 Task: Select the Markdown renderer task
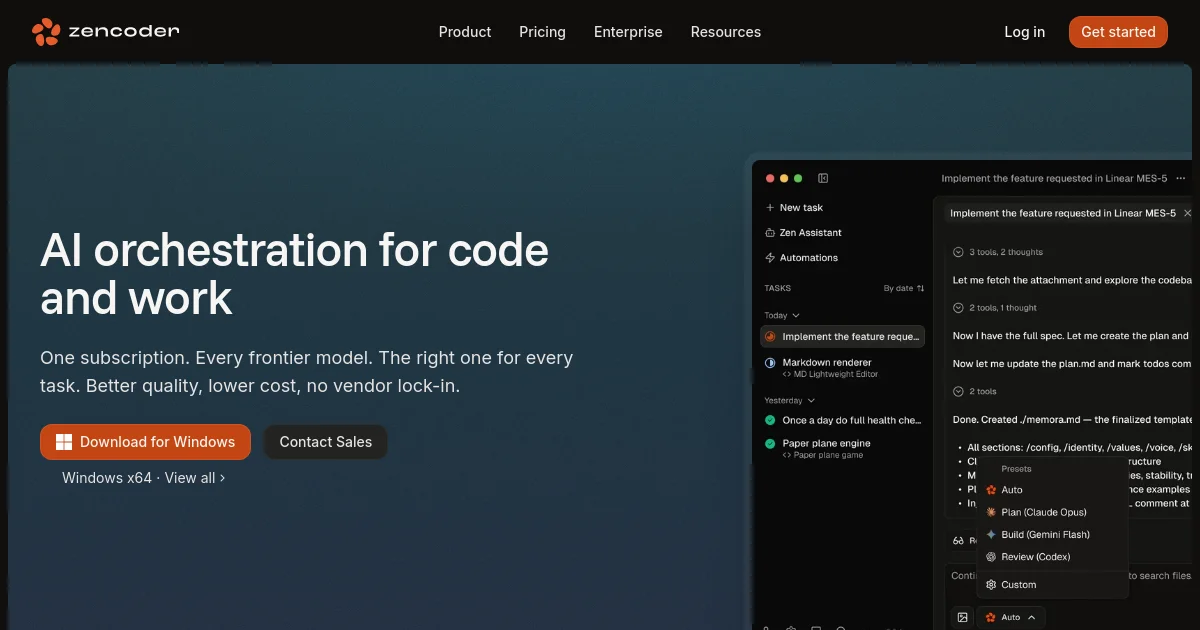tap(842, 368)
